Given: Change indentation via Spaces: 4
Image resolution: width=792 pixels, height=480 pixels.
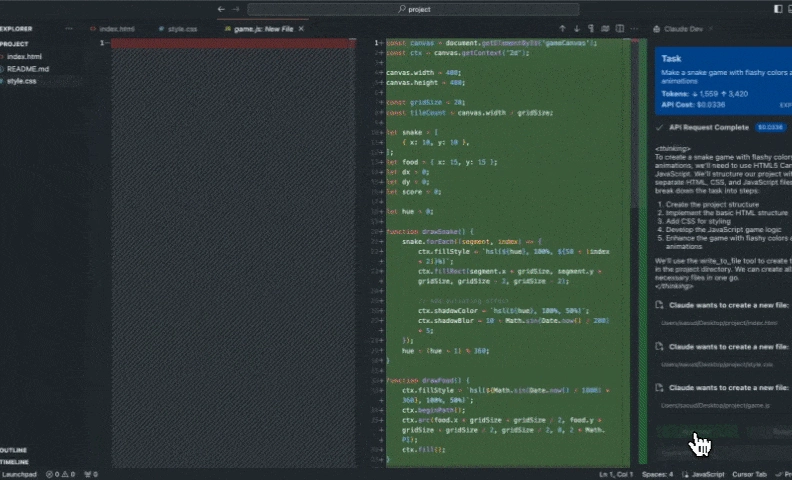Looking at the screenshot, I should tap(656, 473).
